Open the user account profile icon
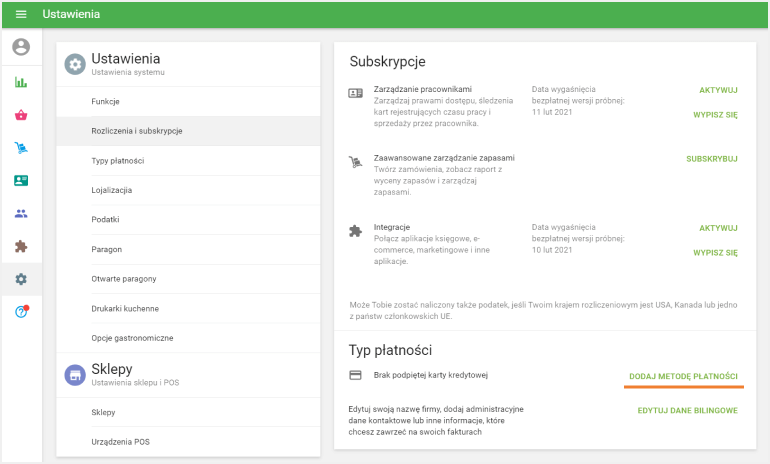Image resolution: width=770 pixels, height=464 pixels. (21, 47)
